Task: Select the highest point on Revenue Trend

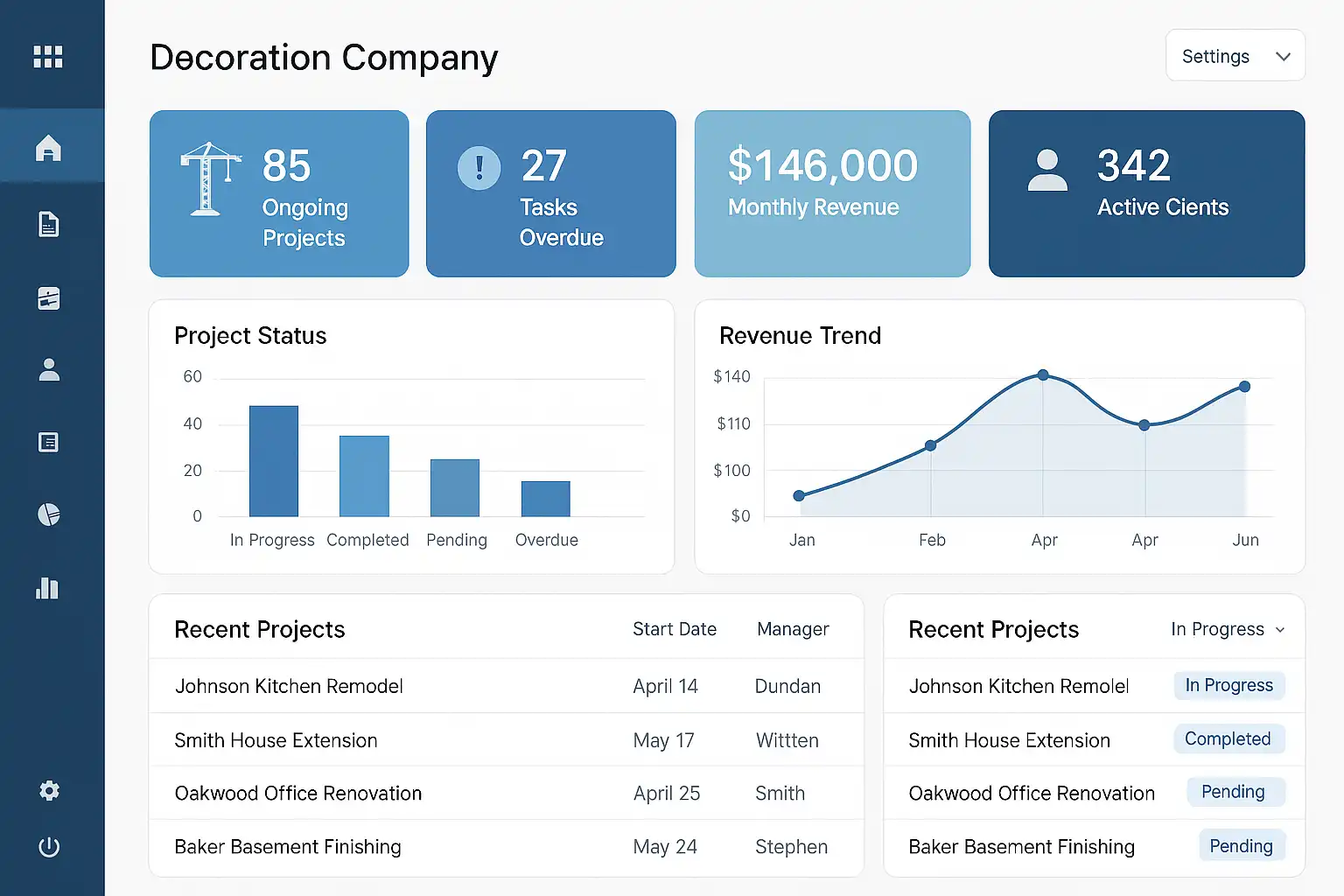Action: click(x=1043, y=374)
